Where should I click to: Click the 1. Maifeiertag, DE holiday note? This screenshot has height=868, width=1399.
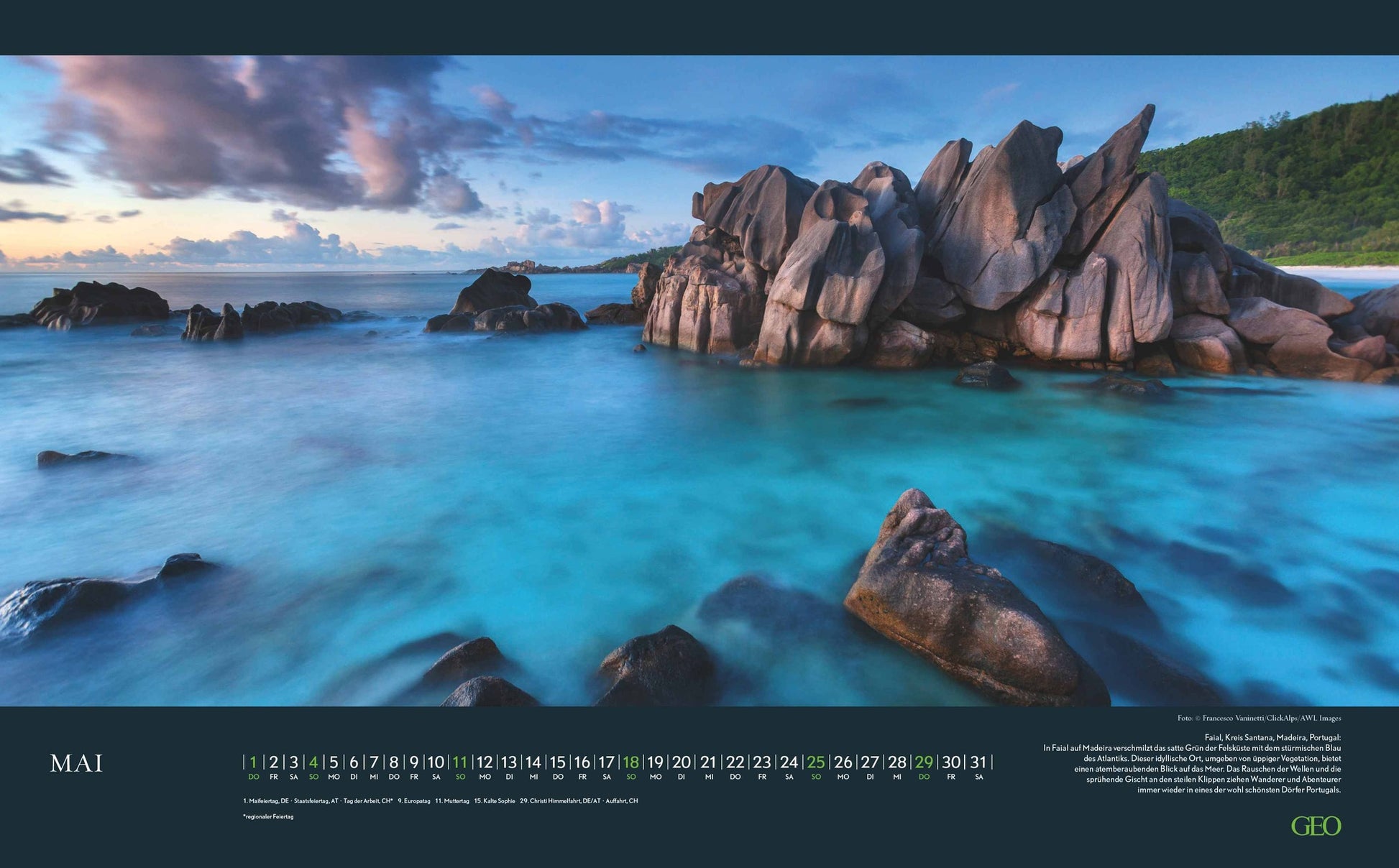(266, 800)
